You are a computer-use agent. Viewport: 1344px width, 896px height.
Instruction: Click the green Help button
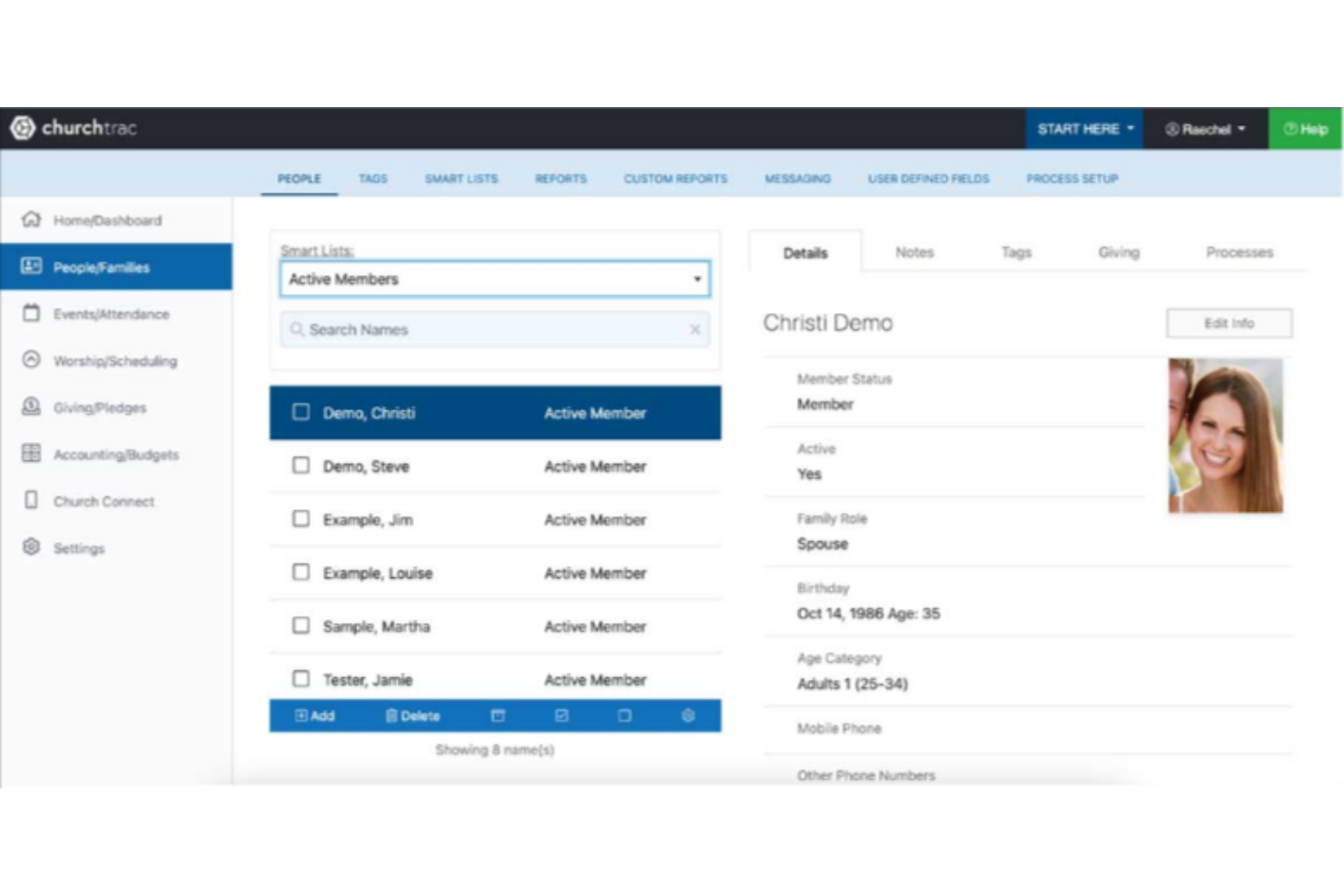1306,129
